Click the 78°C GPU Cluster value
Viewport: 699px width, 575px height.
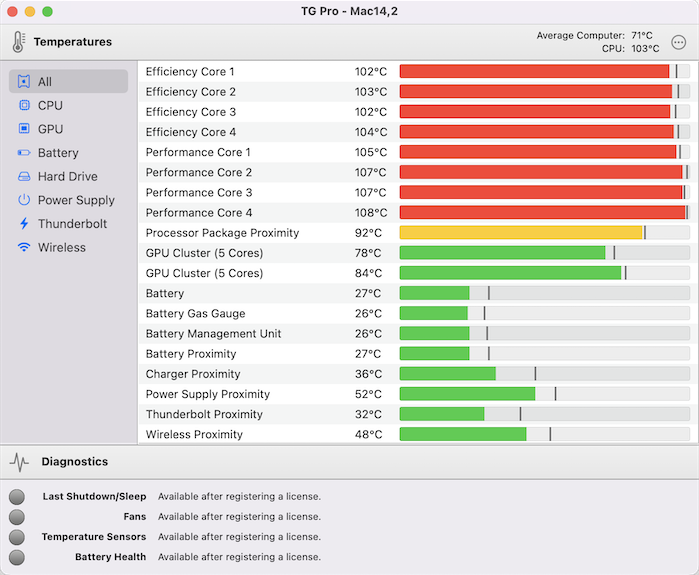(x=368, y=253)
